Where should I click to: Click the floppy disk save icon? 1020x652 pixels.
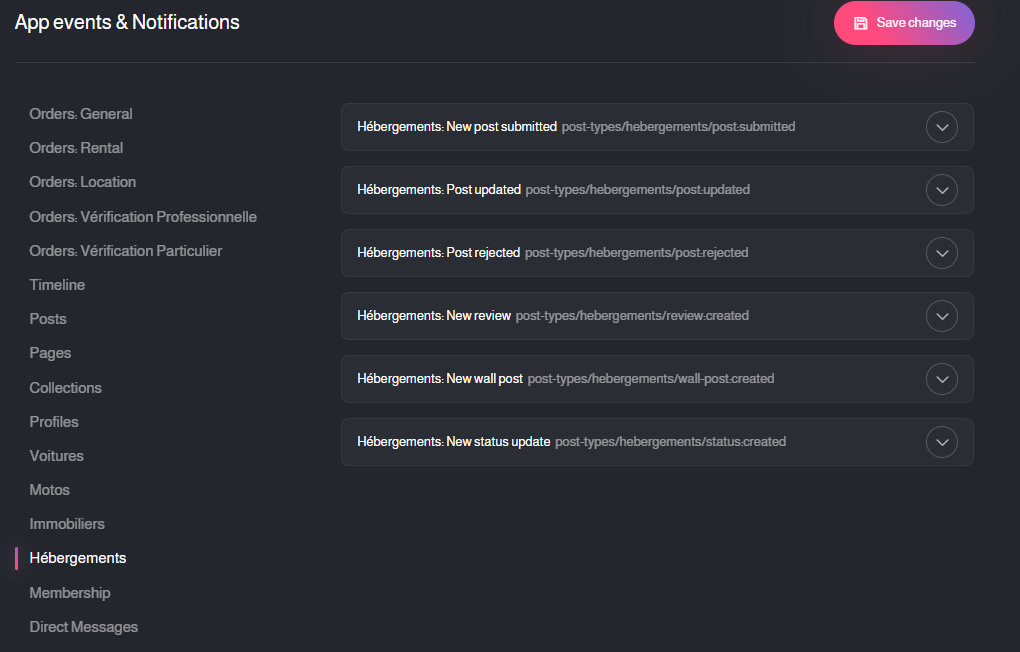pyautogui.click(x=860, y=22)
